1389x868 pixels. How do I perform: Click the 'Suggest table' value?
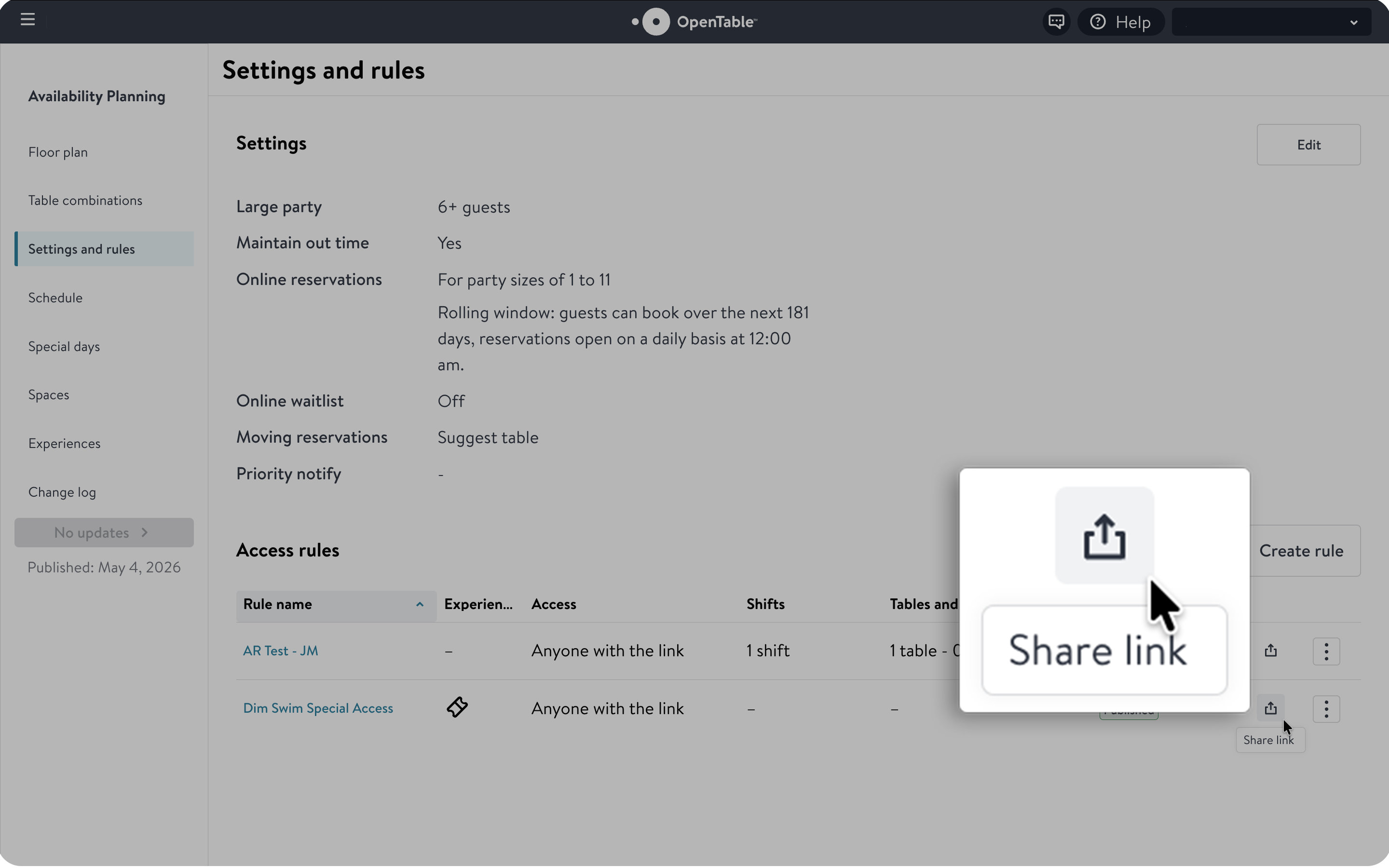pos(488,437)
